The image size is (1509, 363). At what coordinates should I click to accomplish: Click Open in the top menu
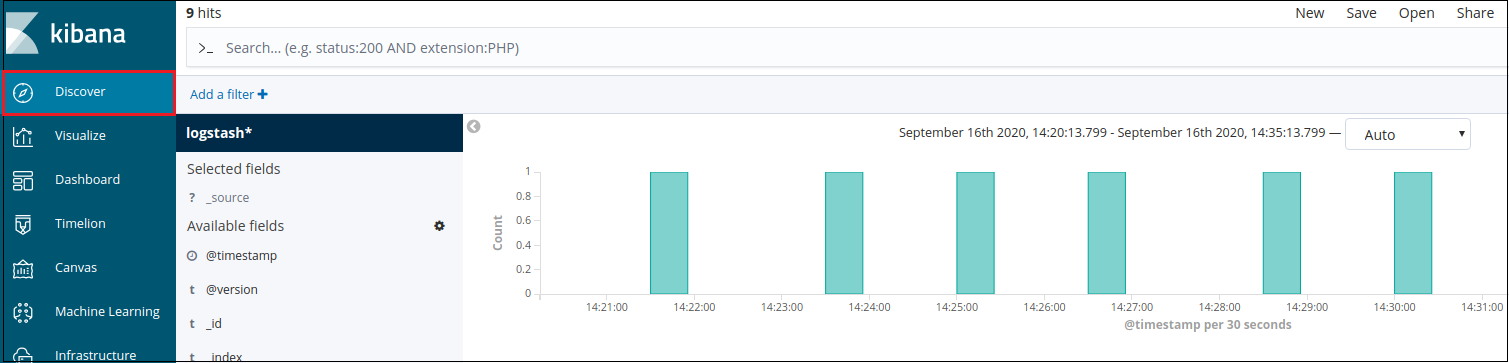pos(1416,13)
